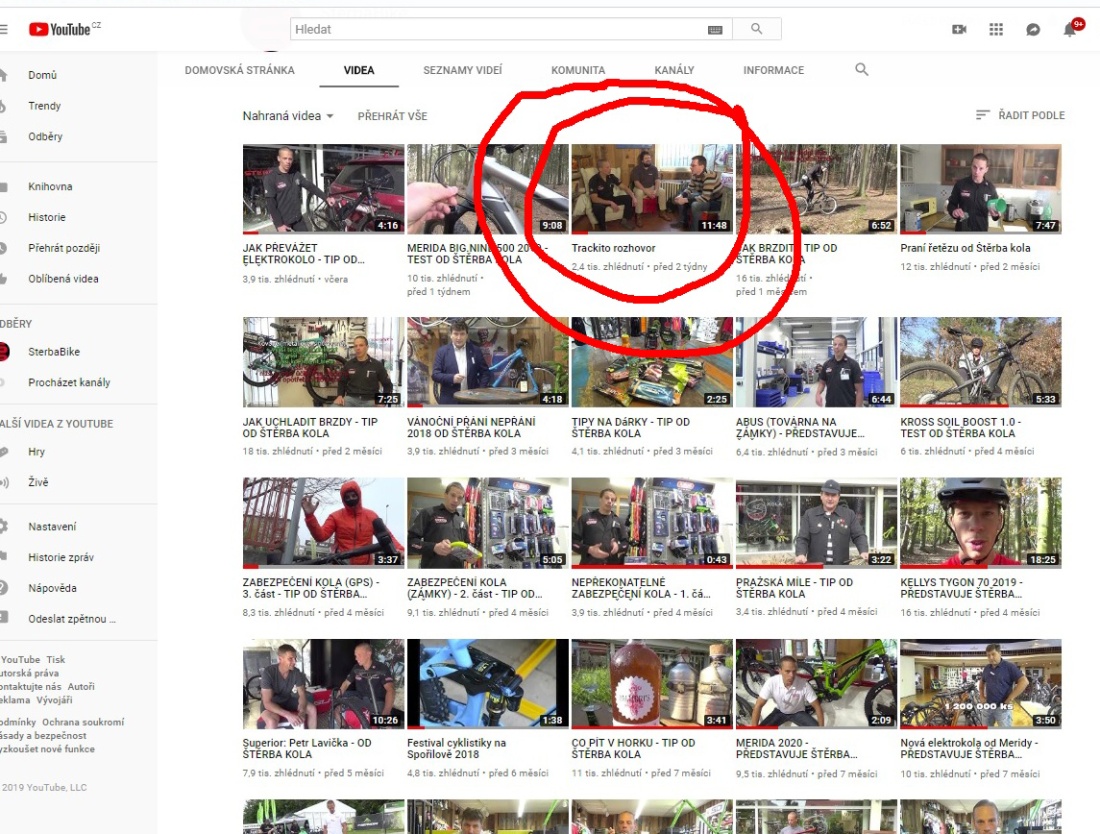Open the Praní řetězu video thumbnail
Screen dimensions: 1100x834
click(981, 189)
